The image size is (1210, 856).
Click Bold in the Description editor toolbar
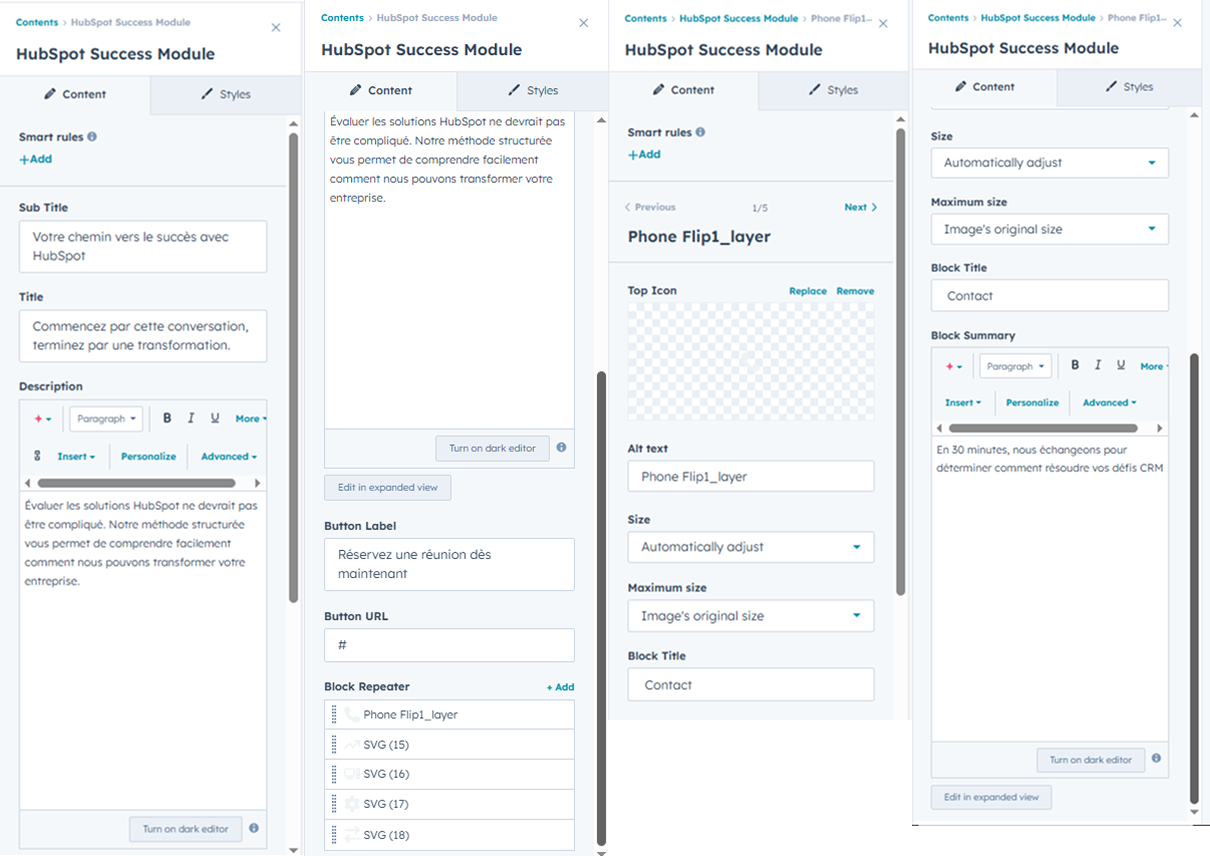[x=167, y=418]
